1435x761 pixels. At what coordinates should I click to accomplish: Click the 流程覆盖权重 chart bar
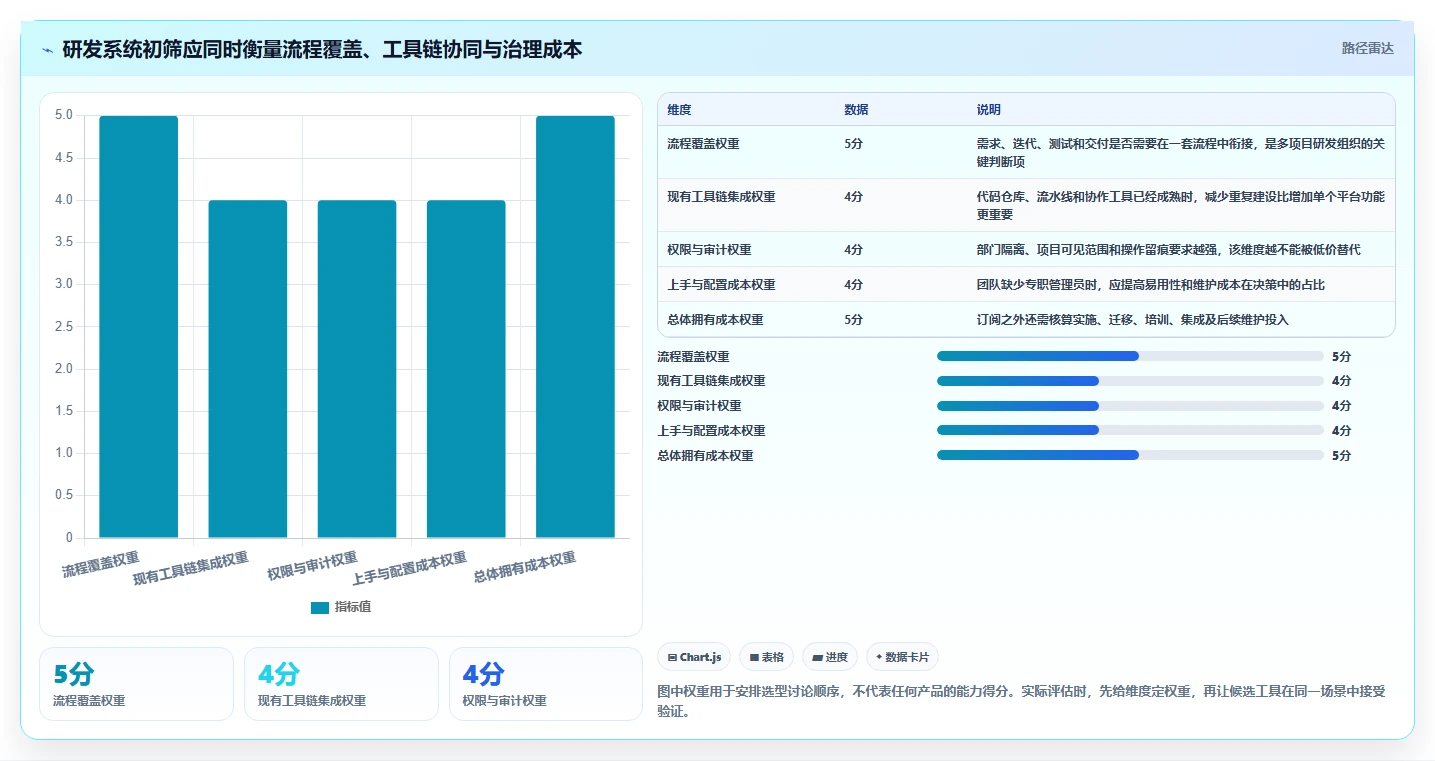(x=138, y=327)
